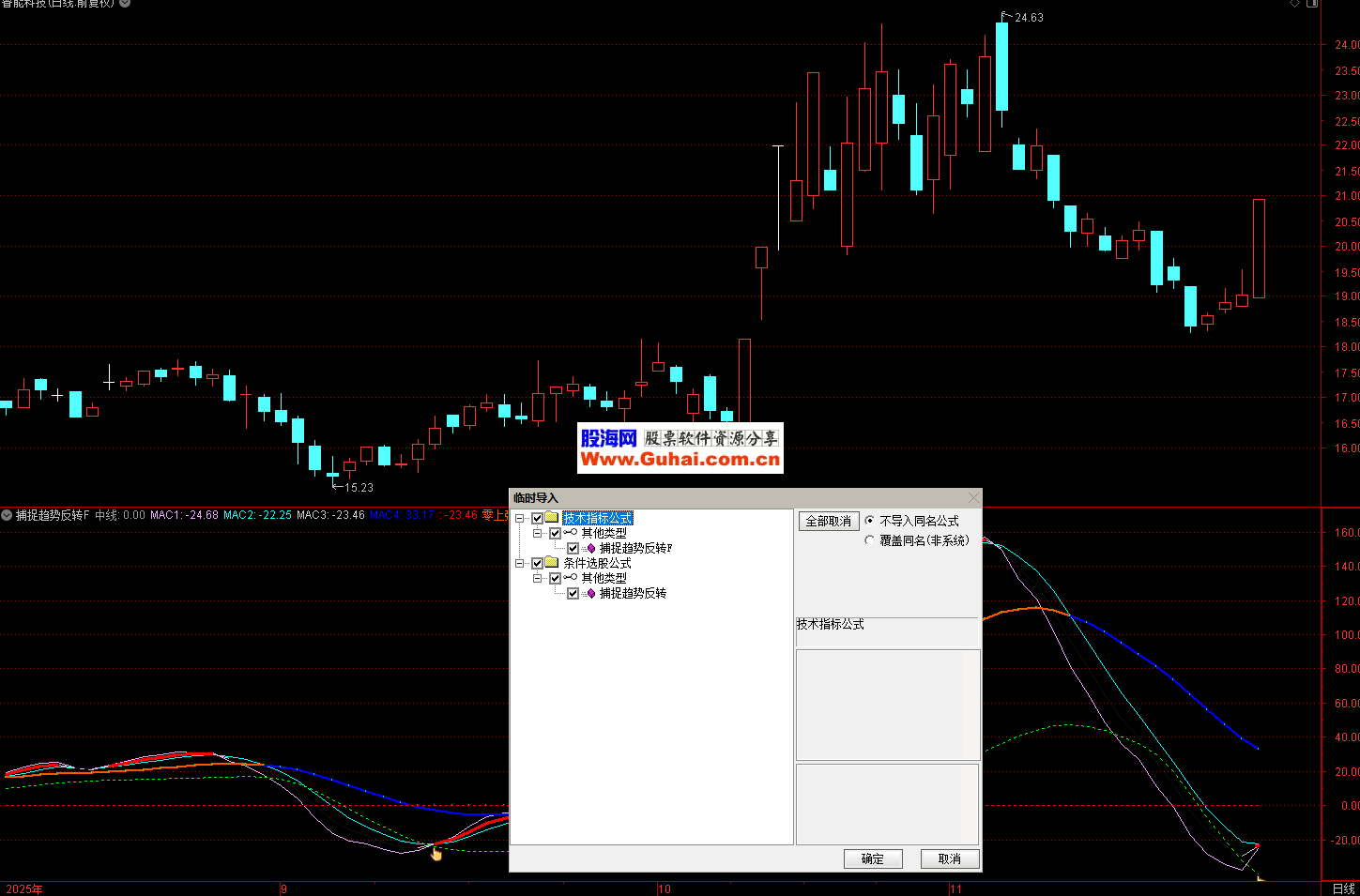
Task: Click the 日线 period label at bottom-right
Action: point(1343,888)
